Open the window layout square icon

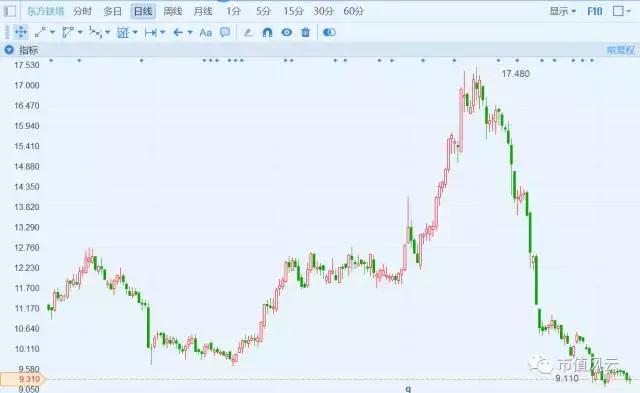tap(618, 11)
